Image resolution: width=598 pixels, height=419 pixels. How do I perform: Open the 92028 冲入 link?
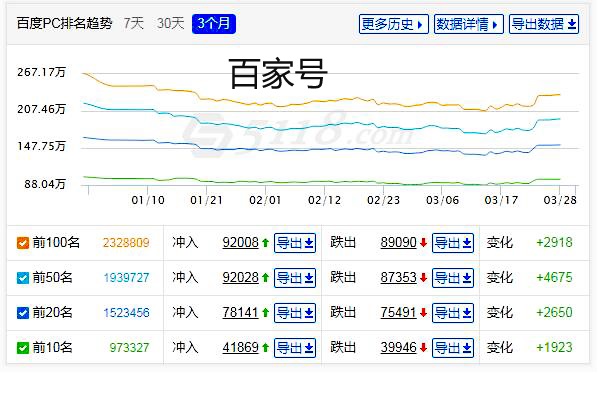240,278
